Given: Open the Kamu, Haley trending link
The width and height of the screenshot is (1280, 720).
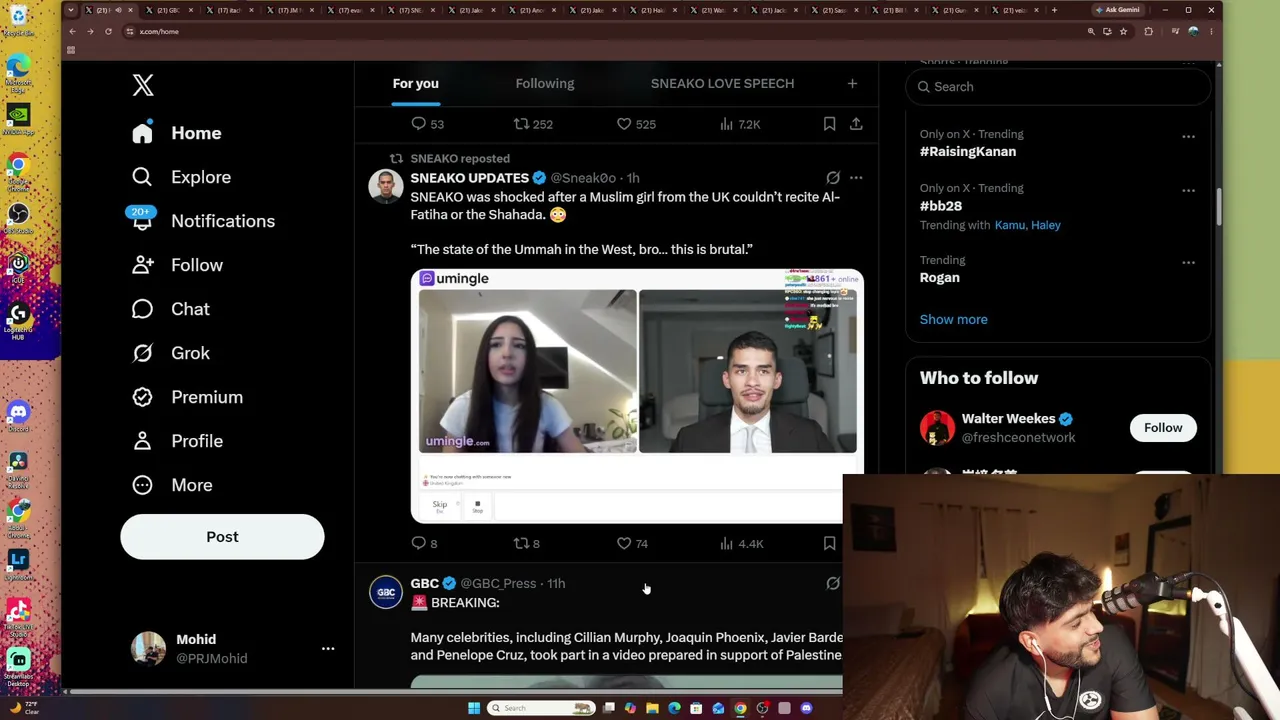Looking at the screenshot, I should point(1028,225).
